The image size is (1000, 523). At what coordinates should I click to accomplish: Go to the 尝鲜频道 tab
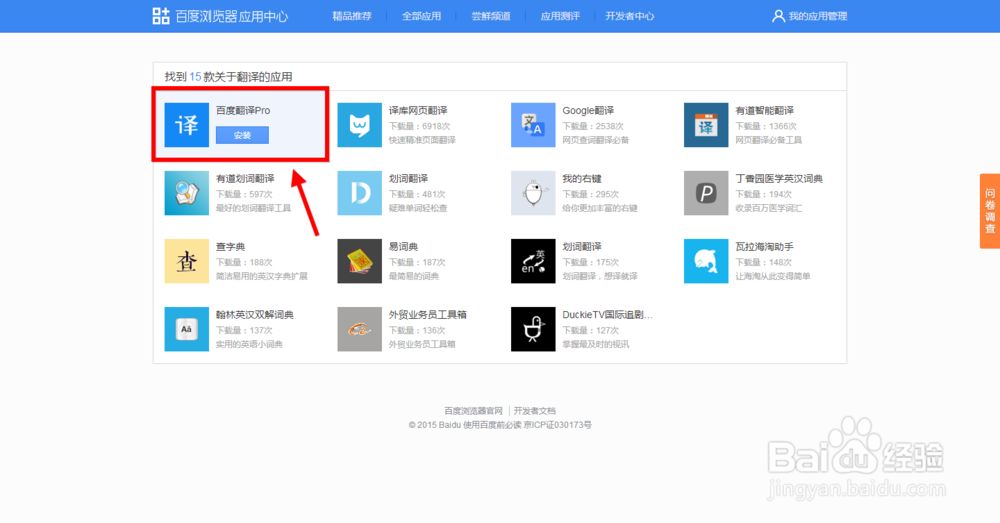(x=490, y=16)
